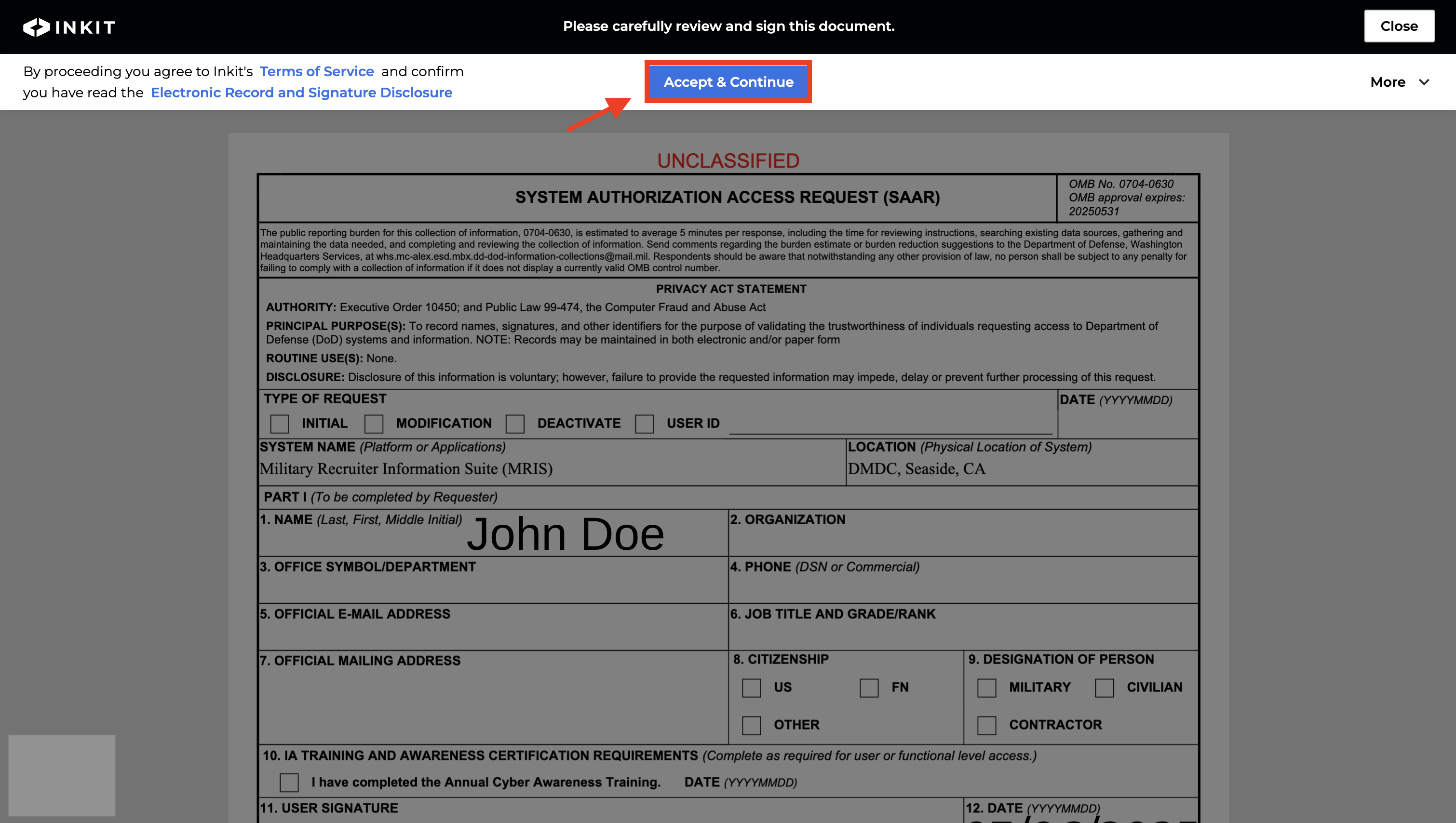Check Annual Cyber Awareness Training box
The image size is (1456, 823).
[x=289, y=783]
